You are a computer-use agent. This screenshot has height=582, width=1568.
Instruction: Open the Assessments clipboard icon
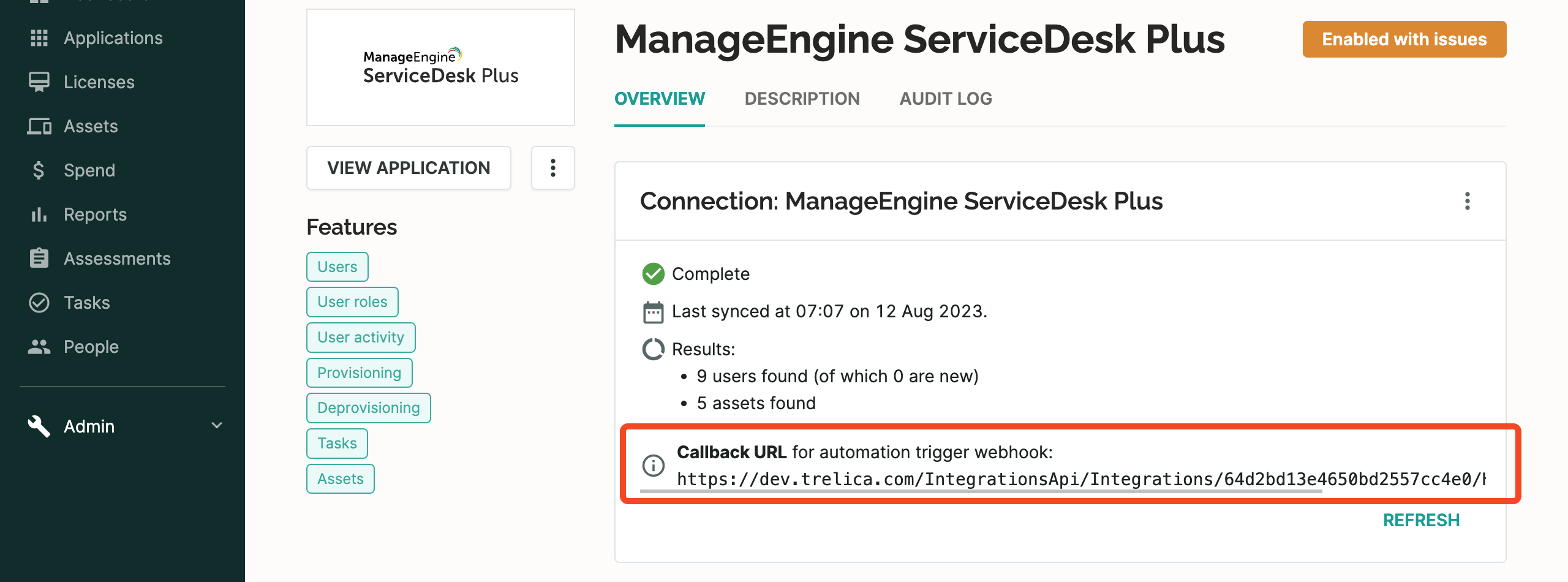39,258
